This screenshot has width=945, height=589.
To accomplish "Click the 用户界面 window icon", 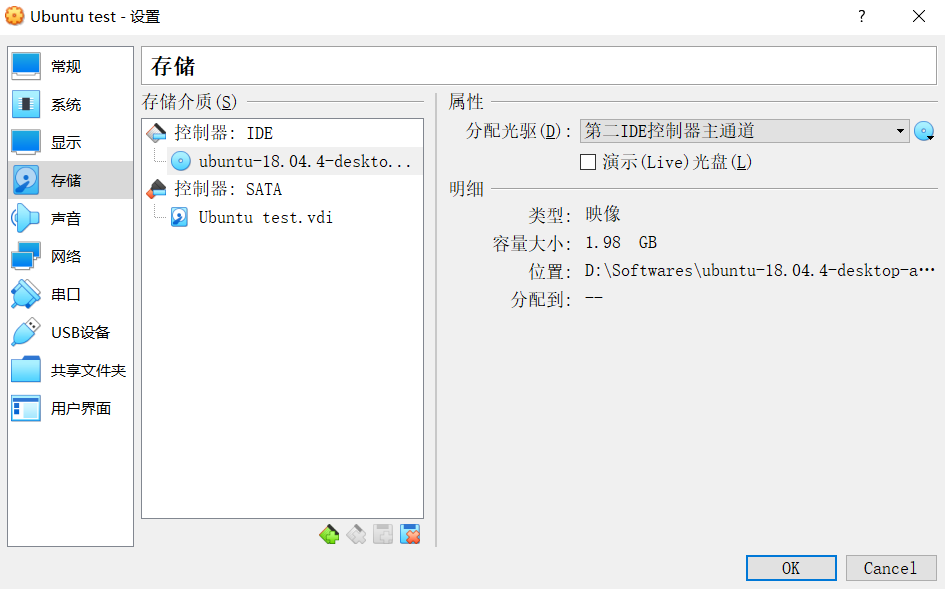I will tap(26, 408).
